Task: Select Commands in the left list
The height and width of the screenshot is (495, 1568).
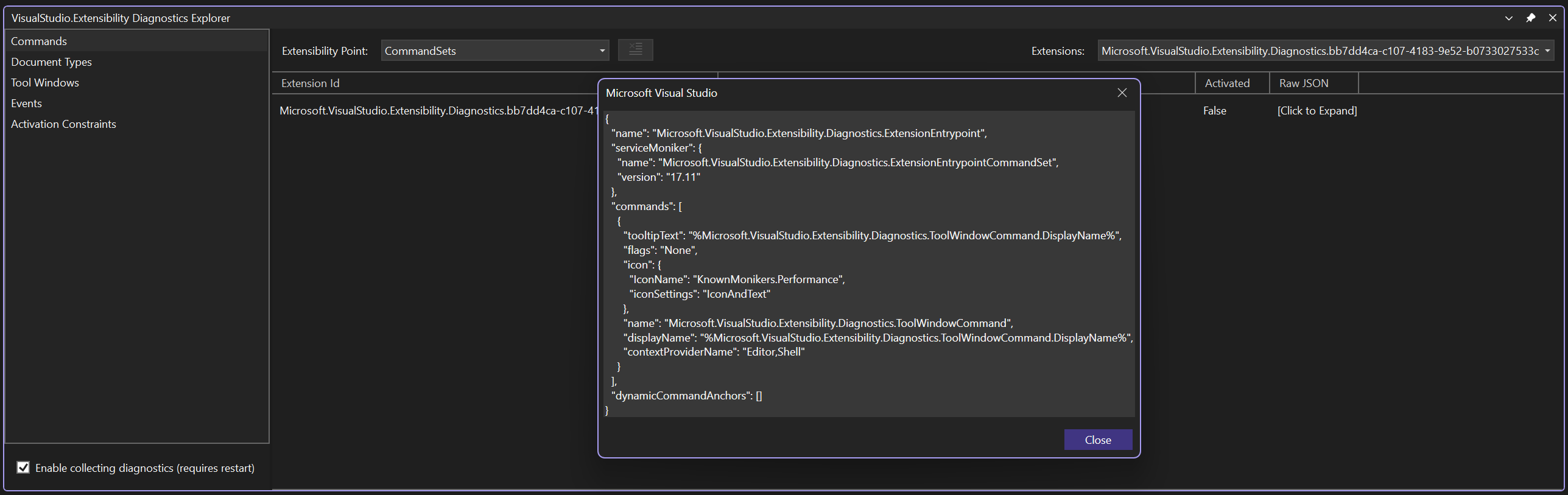Action: (136, 41)
